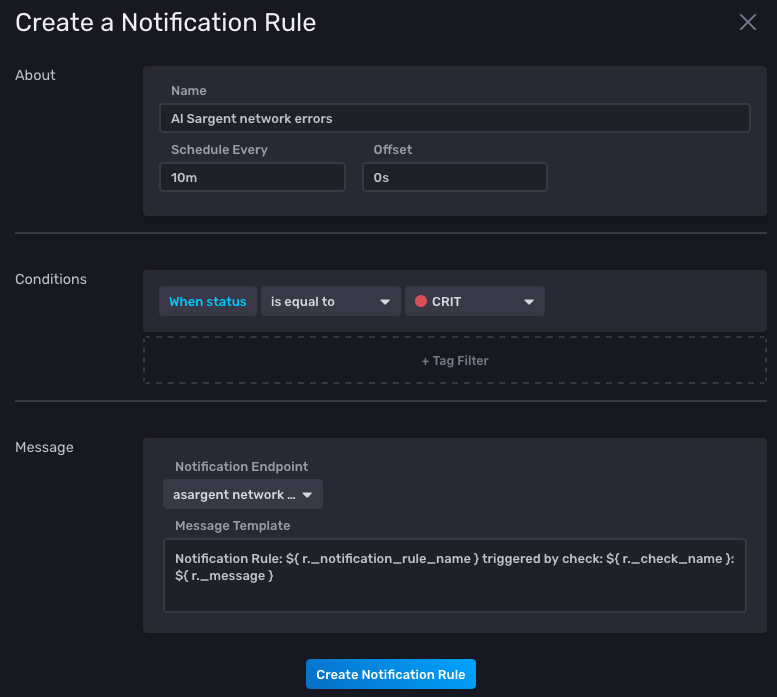Add a Tag Filter condition

coord(455,361)
